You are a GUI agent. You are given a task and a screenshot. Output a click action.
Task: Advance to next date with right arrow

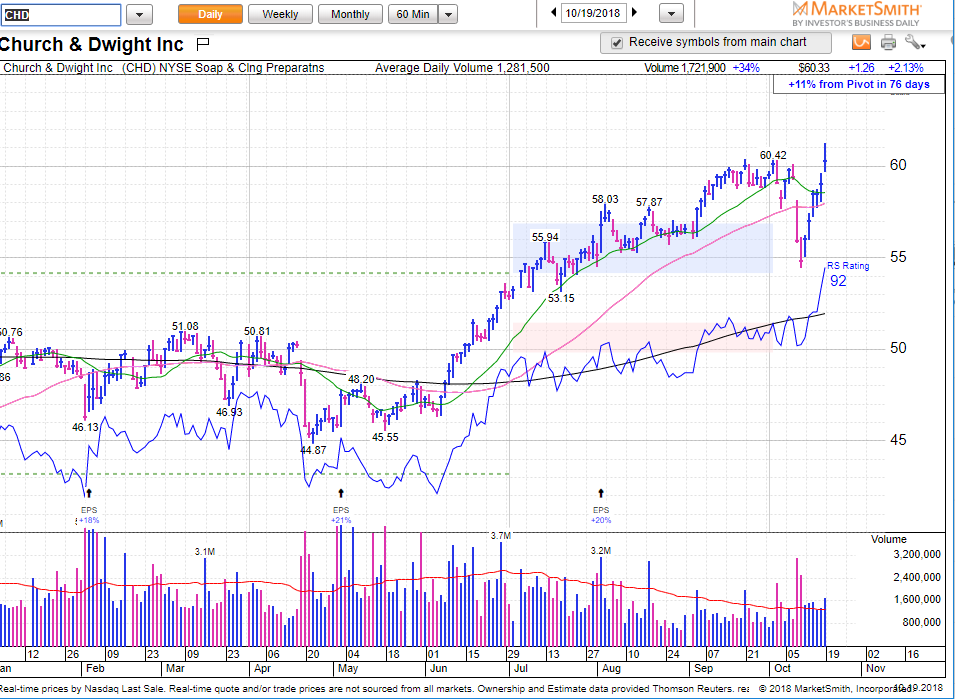[x=635, y=12]
